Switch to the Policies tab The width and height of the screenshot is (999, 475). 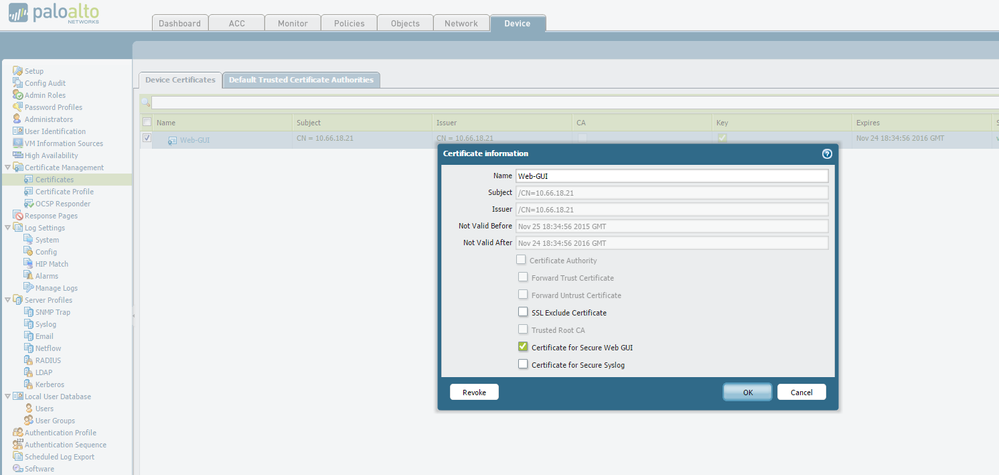tap(349, 23)
